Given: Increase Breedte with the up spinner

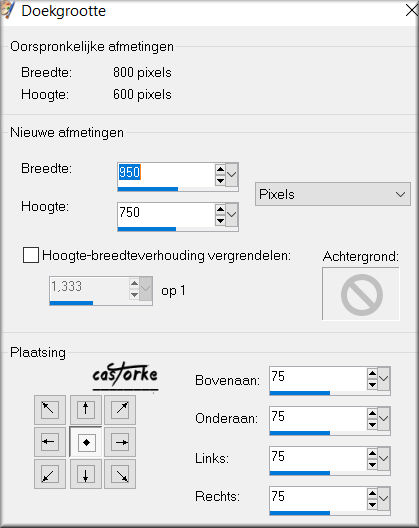Looking at the screenshot, I should point(220,169).
